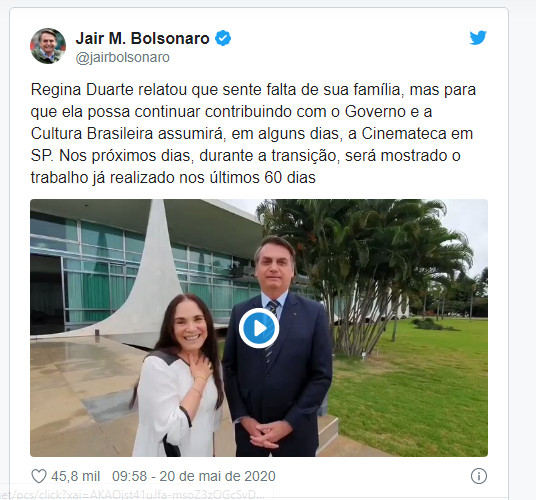536x500 pixels.
Task: Click the Twitter bird logo
Action: (478, 38)
